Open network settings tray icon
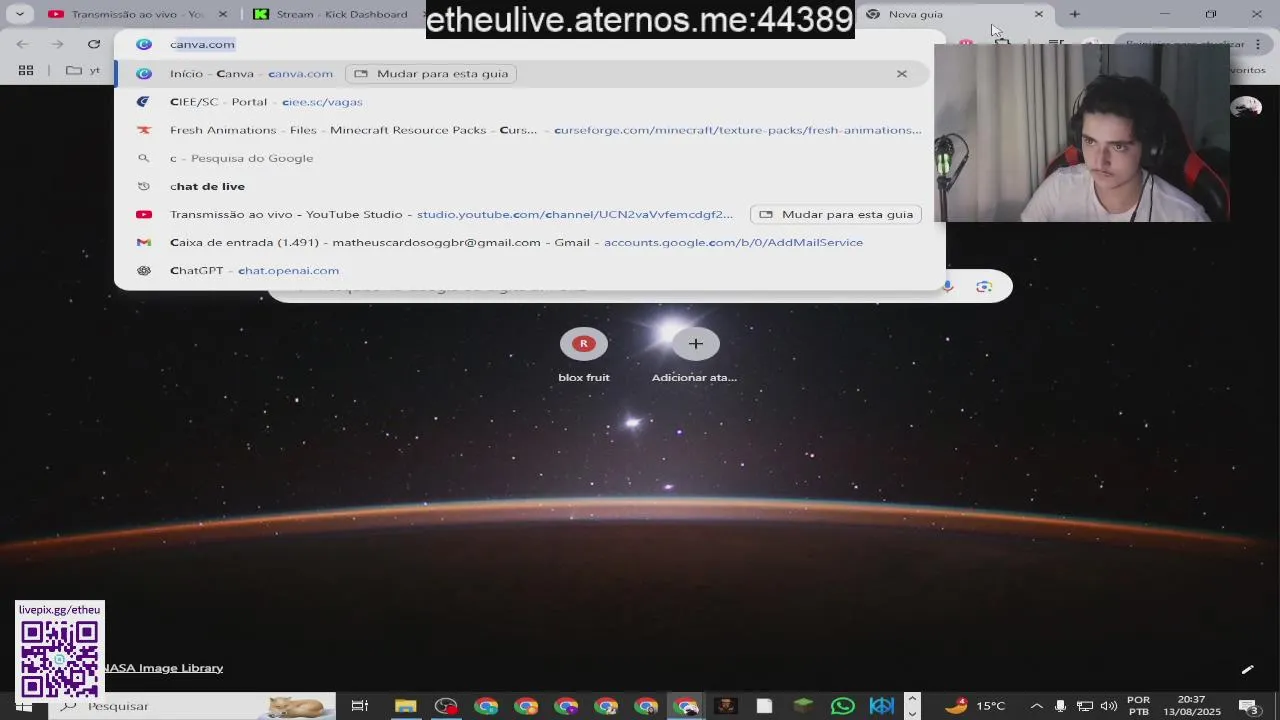This screenshot has height=720, width=1280. tap(1085, 706)
